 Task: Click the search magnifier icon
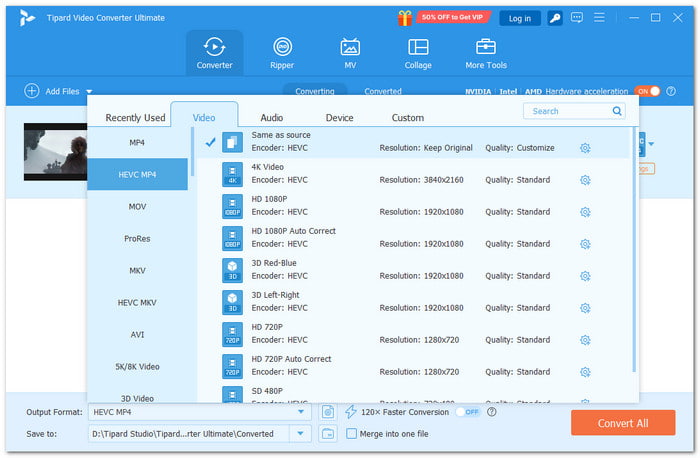tap(617, 111)
